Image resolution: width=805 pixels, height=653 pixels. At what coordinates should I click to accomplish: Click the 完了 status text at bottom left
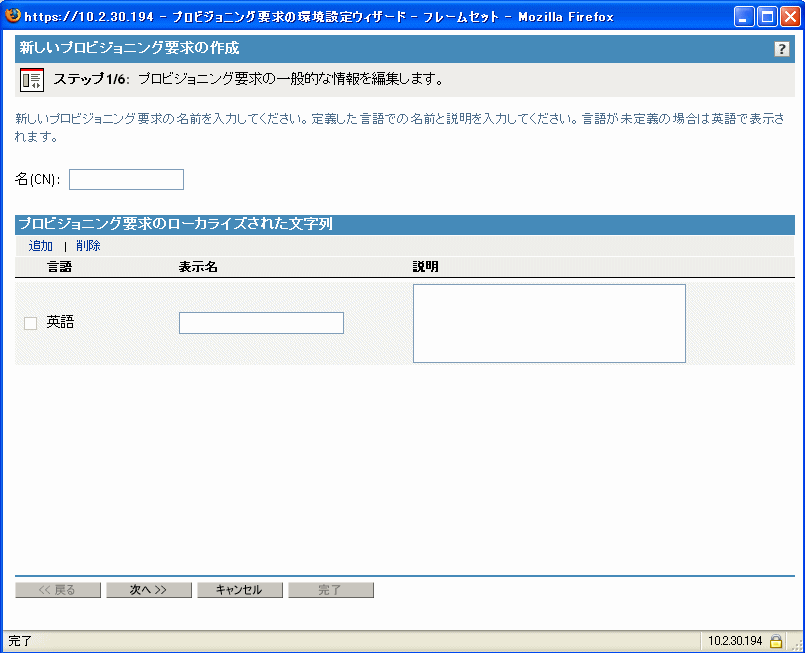(18, 638)
